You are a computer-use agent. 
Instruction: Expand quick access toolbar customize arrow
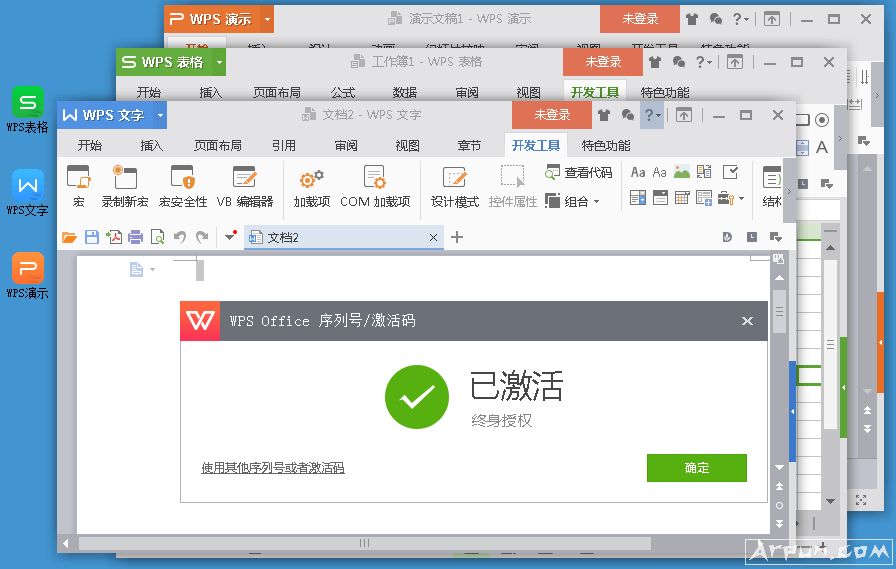coord(230,235)
